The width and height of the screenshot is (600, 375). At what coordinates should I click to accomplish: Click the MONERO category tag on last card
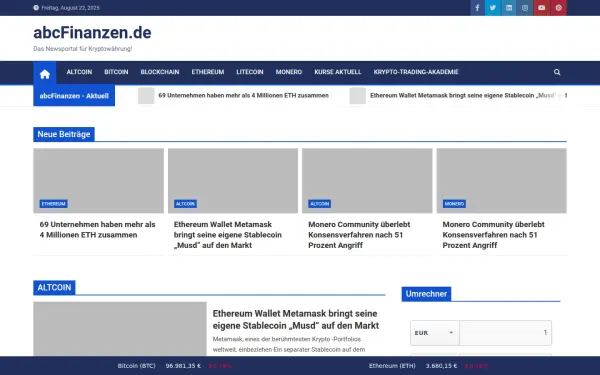coord(454,204)
